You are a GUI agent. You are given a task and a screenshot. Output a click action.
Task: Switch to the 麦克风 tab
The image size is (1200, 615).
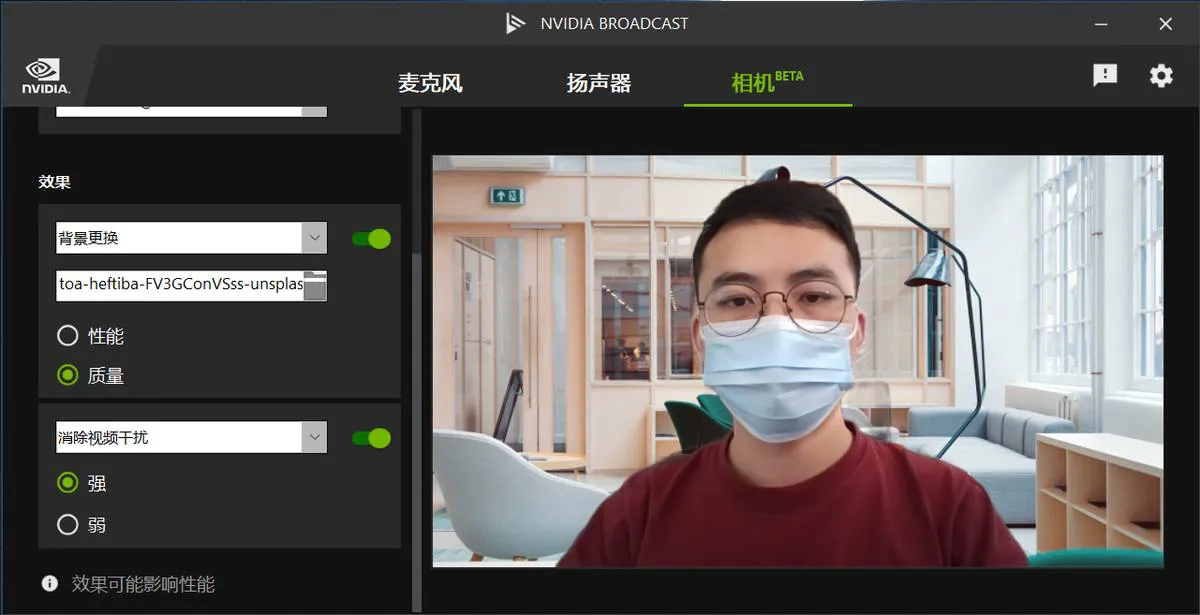[430, 83]
